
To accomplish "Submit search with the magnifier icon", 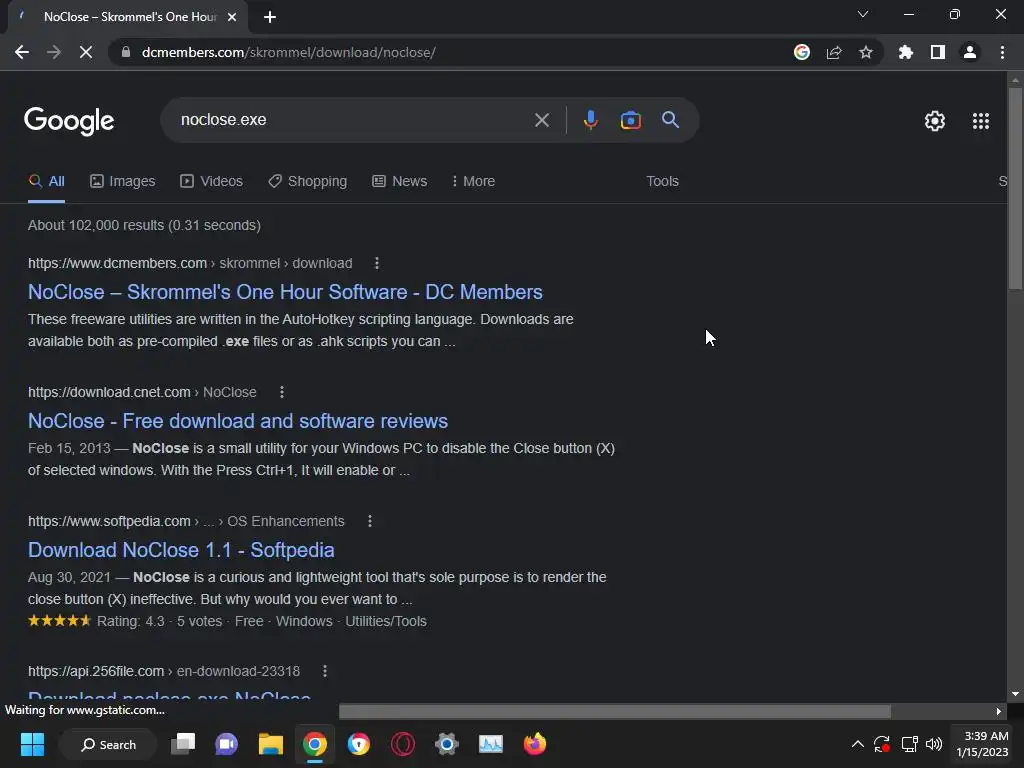I will (670, 120).
